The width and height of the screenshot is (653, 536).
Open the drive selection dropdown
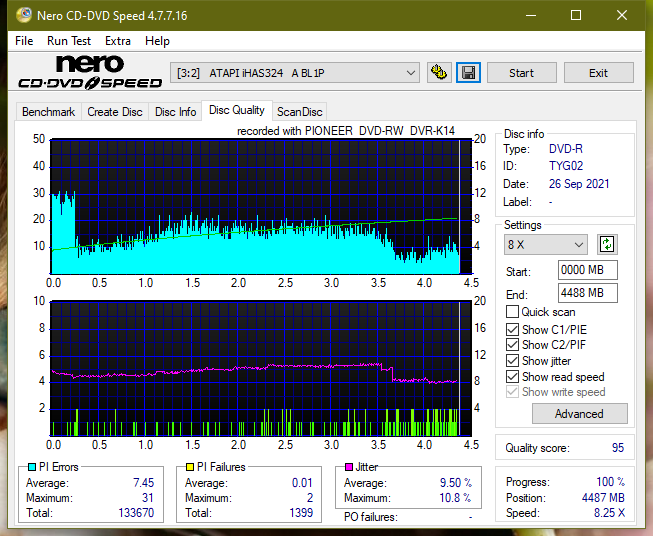[295, 73]
